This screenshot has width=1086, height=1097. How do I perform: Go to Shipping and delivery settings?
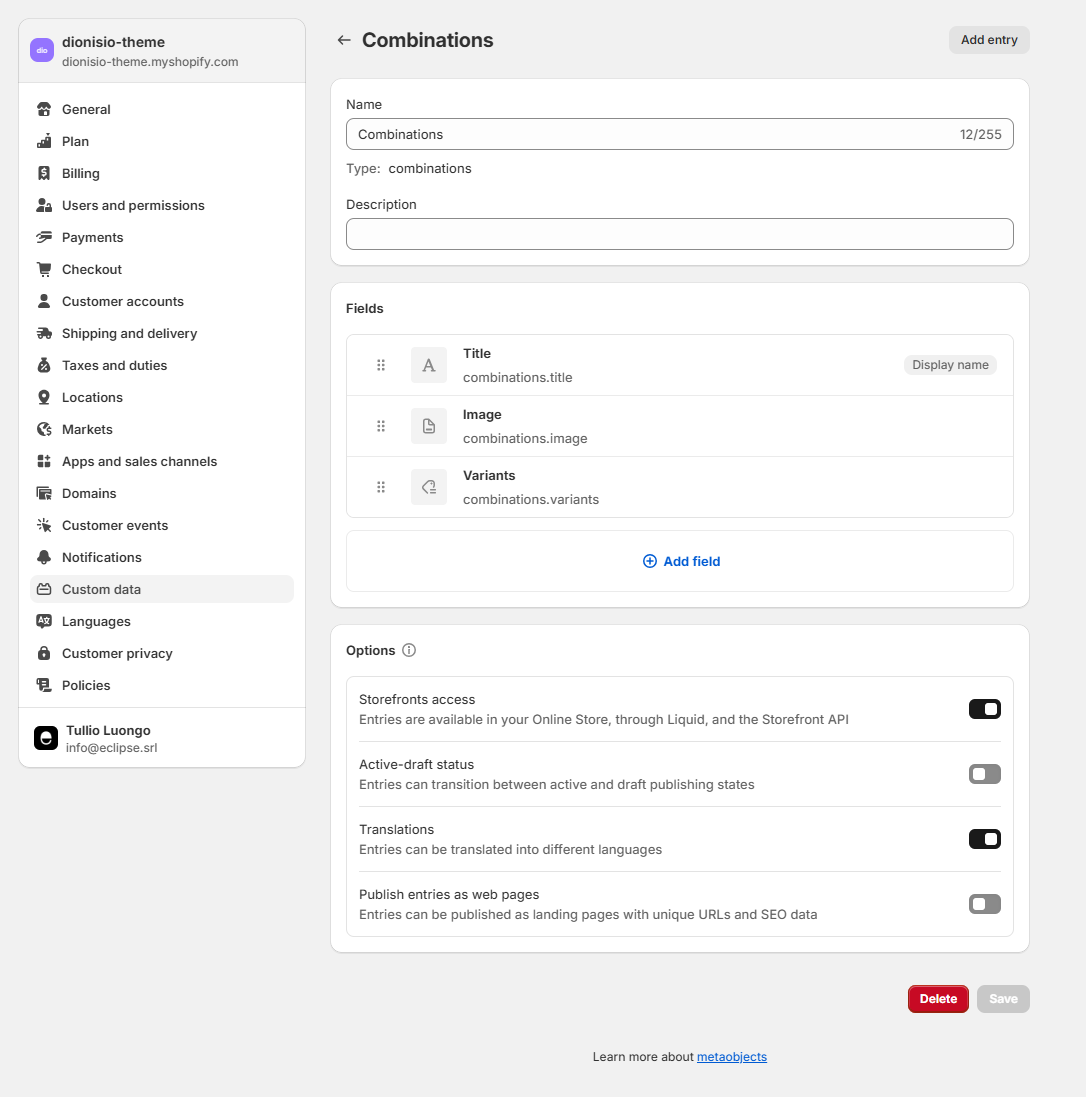pyautogui.click(x=129, y=333)
